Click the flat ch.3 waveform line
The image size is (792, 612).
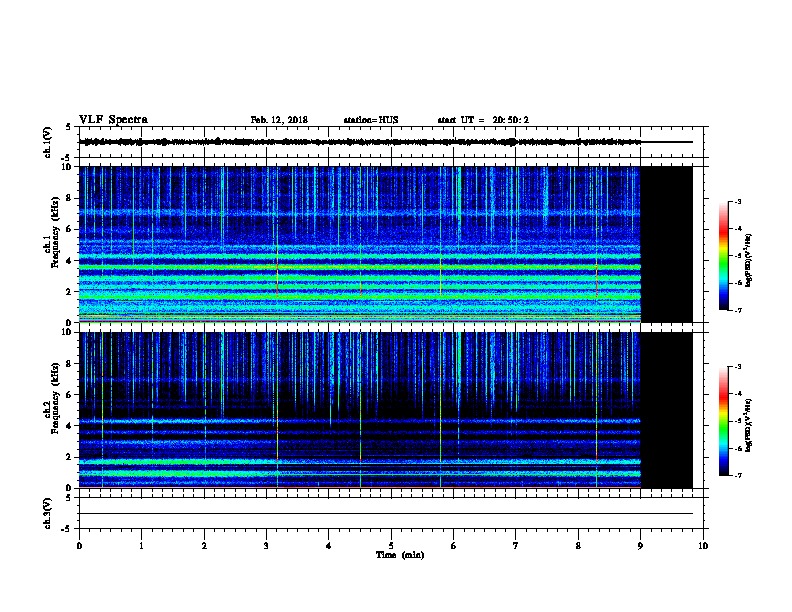[386, 514]
